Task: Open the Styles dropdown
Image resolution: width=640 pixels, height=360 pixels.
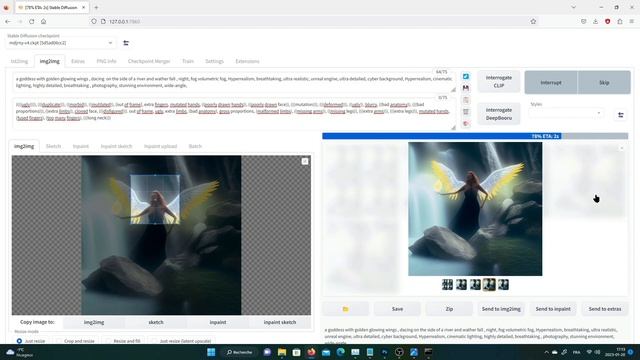Action: [565, 113]
